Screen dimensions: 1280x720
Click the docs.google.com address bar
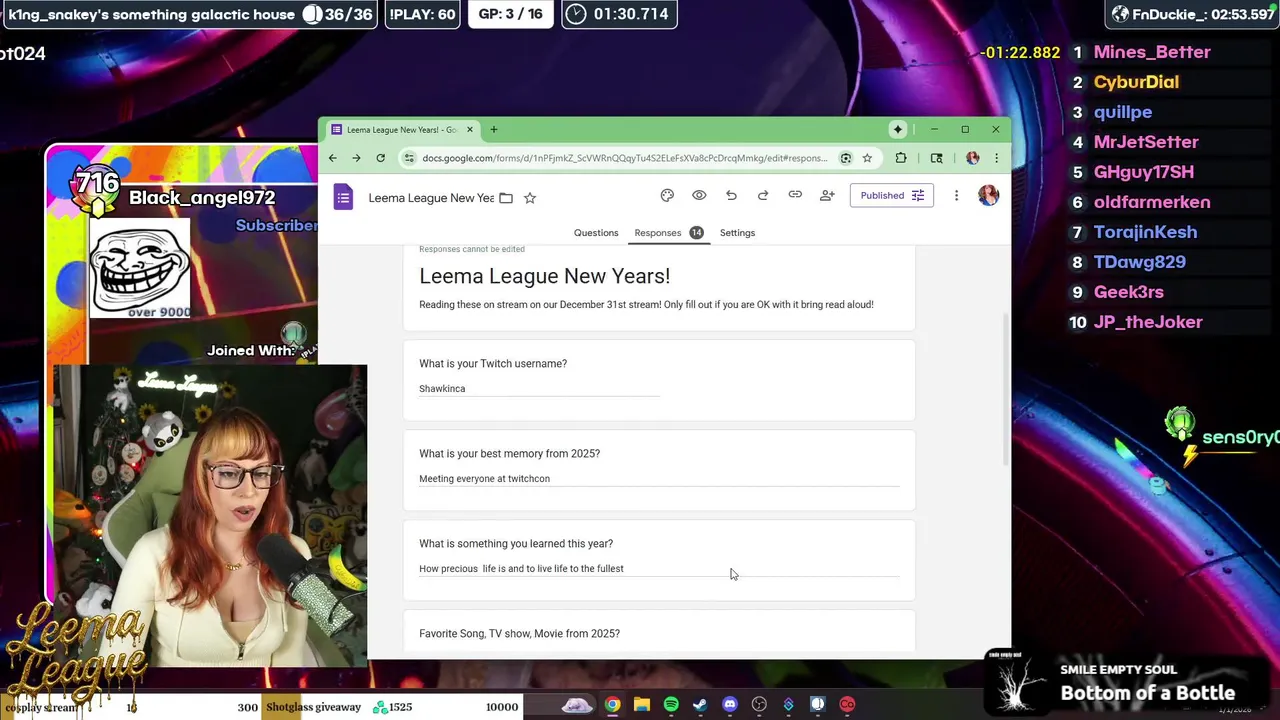pos(625,158)
